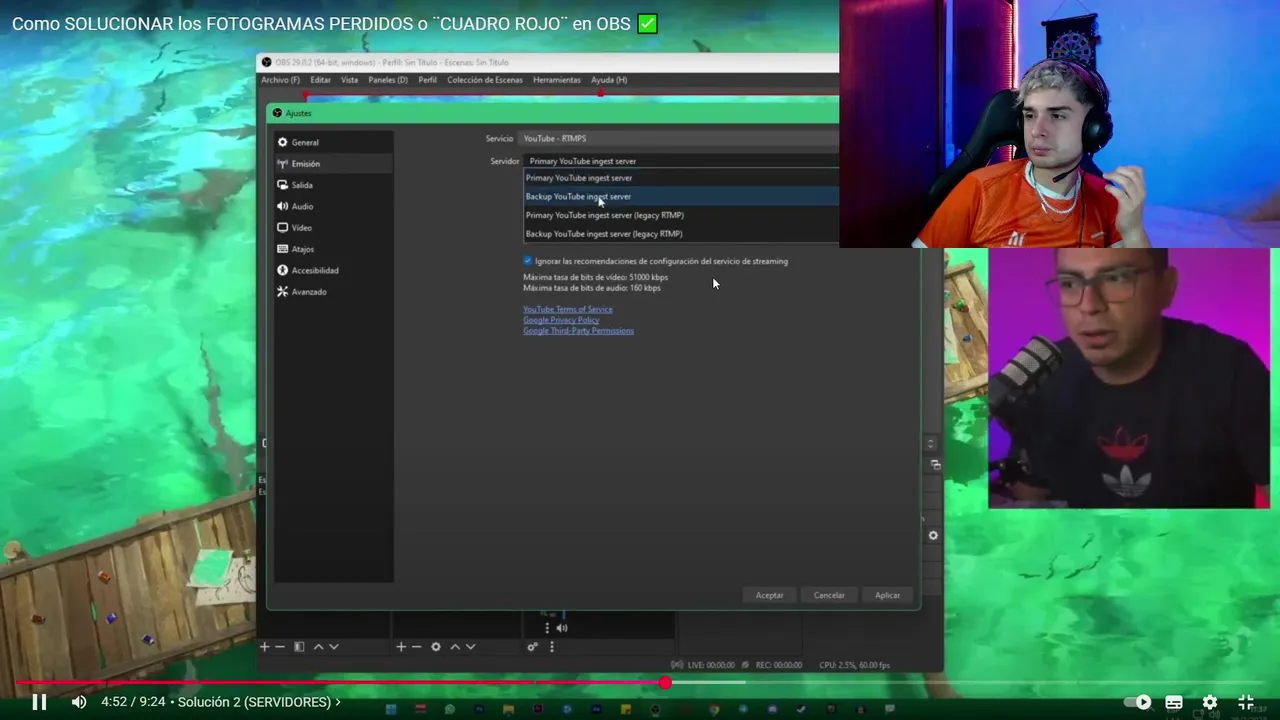Click gear icon on OBS right edge
1280x720 pixels.
[x=933, y=535]
